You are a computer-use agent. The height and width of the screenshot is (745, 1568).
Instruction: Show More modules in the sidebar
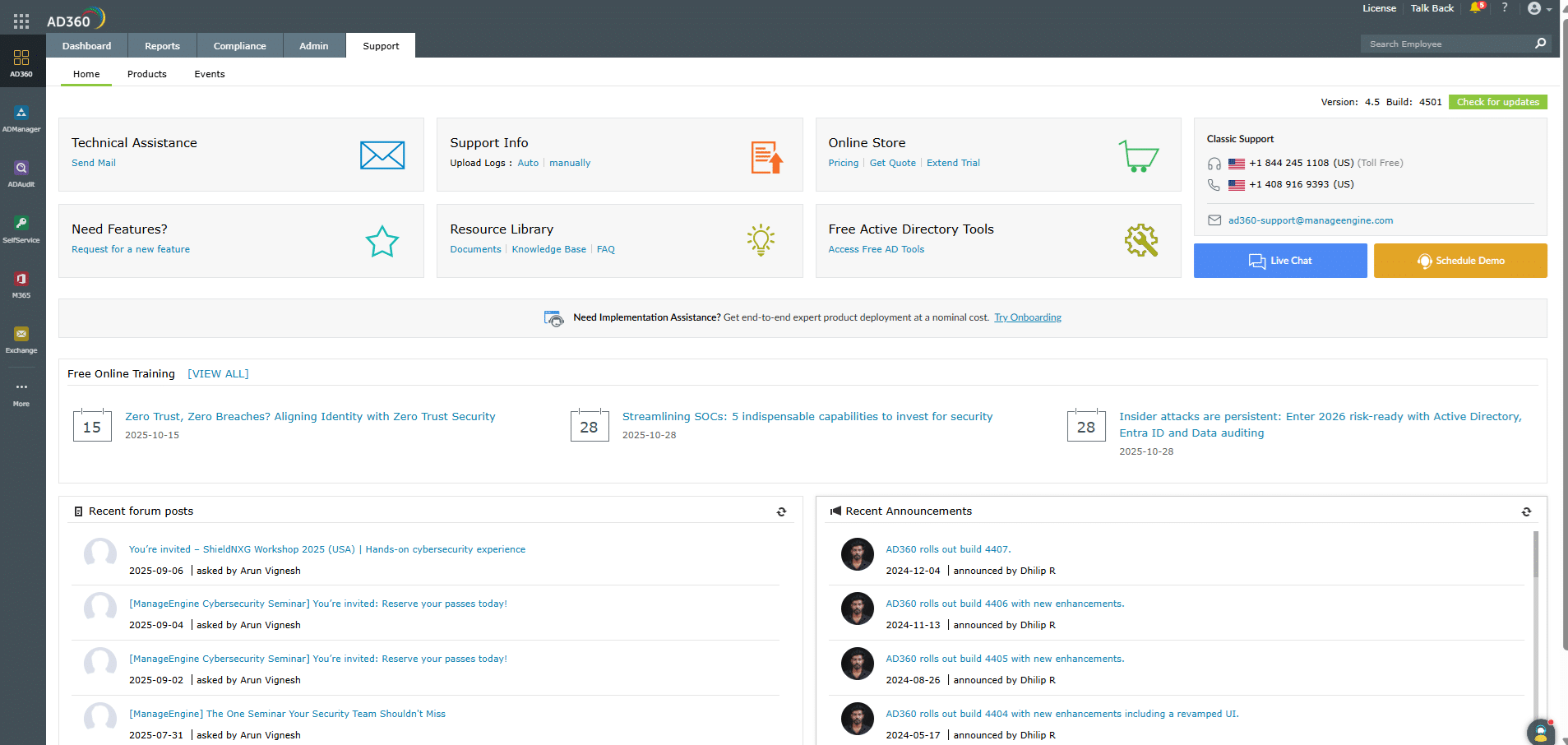click(21, 394)
